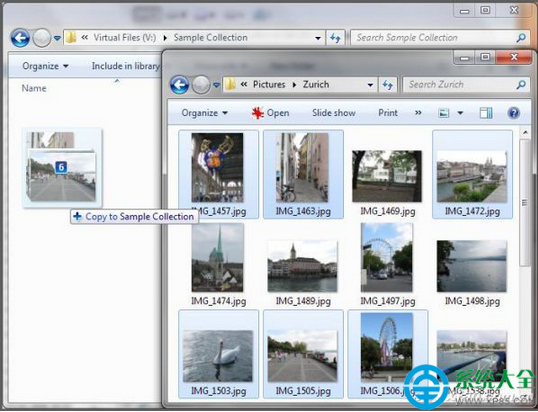Click Slide show button
The height and width of the screenshot is (412, 538).
point(334,113)
